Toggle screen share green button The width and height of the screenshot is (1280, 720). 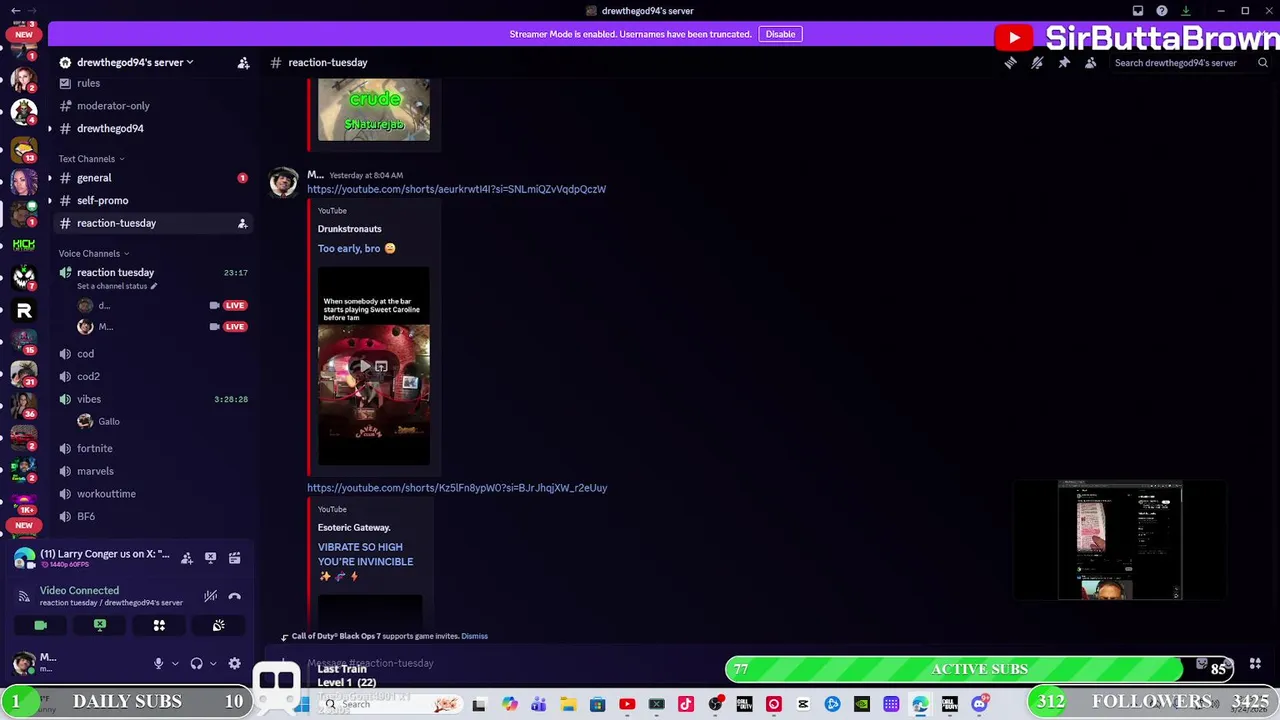click(100, 626)
